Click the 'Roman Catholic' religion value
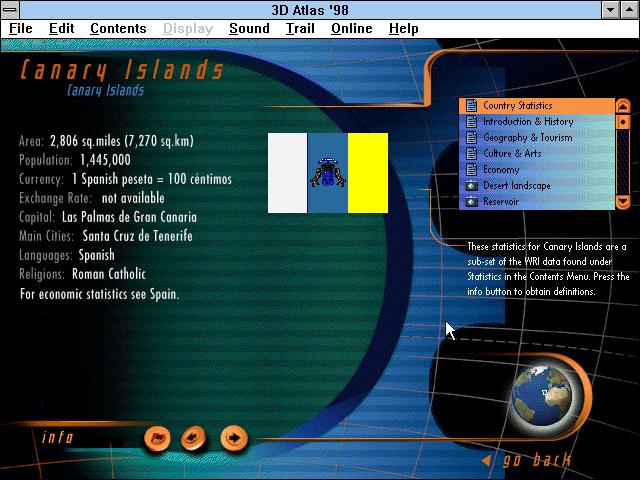Viewport: 640px width, 480px height. [109, 274]
